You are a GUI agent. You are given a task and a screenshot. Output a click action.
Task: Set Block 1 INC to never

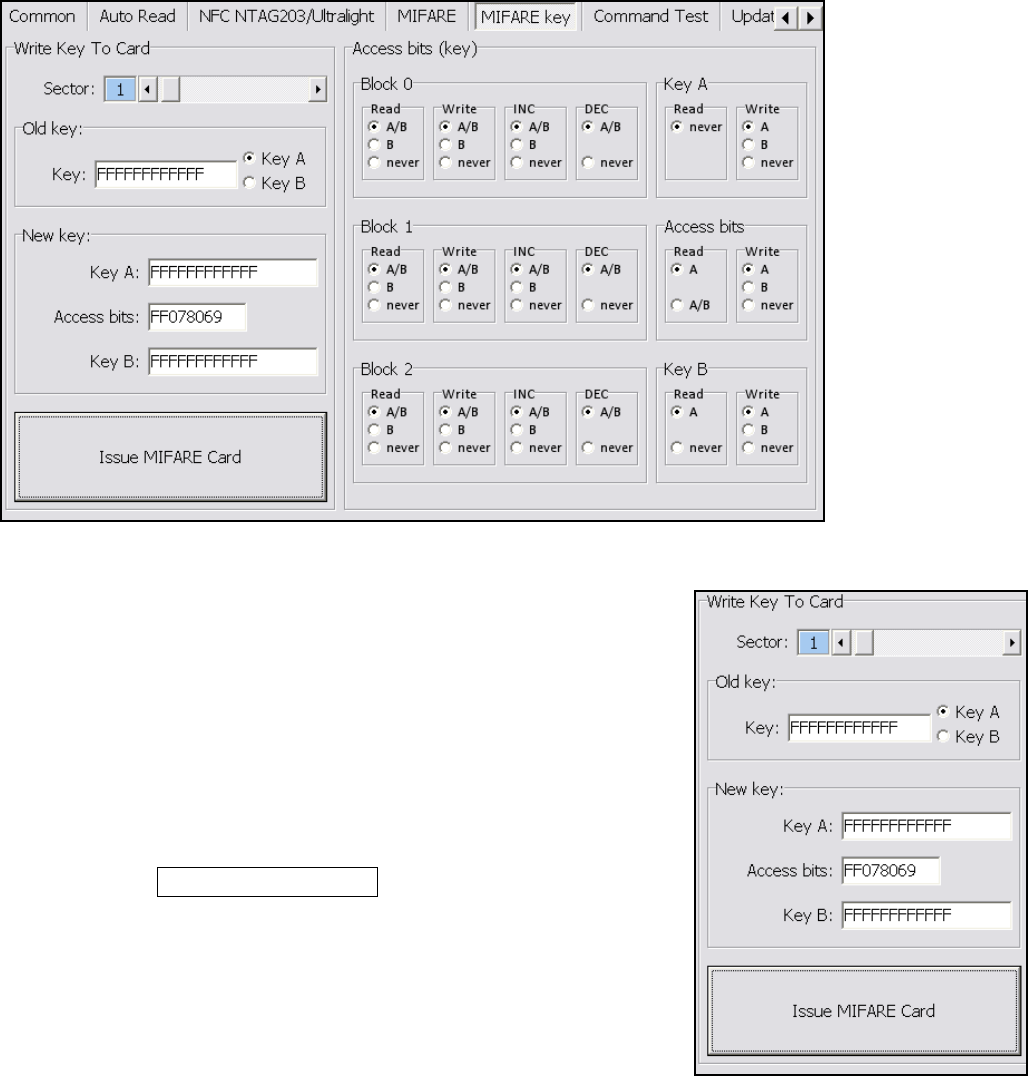[x=537, y=305]
